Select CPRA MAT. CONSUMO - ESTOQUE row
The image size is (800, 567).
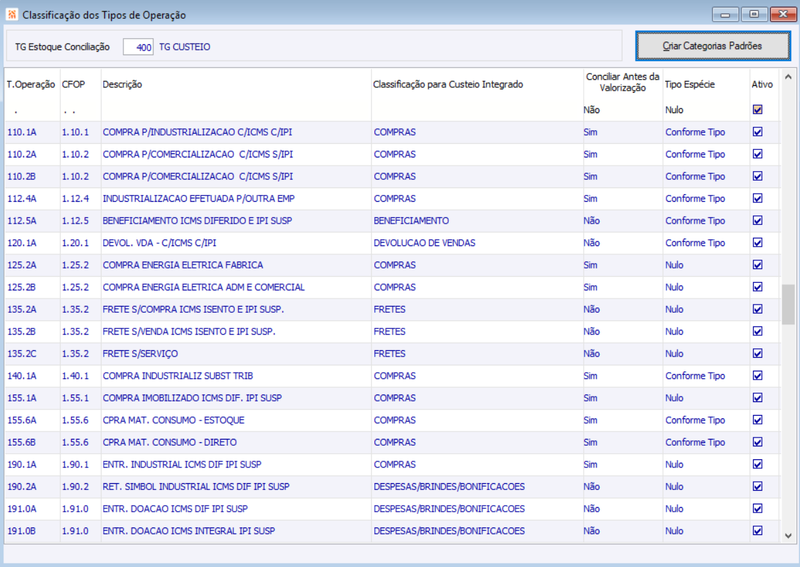click(x=173, y=420)
